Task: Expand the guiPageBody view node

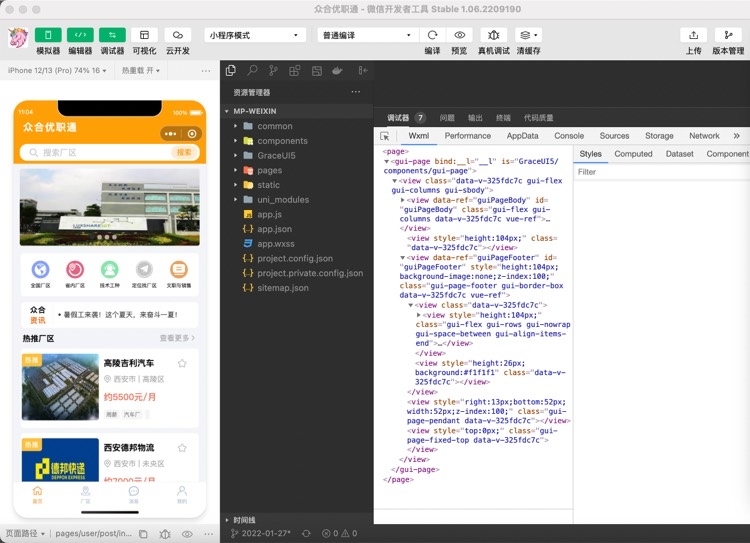Action: (402, 200)
